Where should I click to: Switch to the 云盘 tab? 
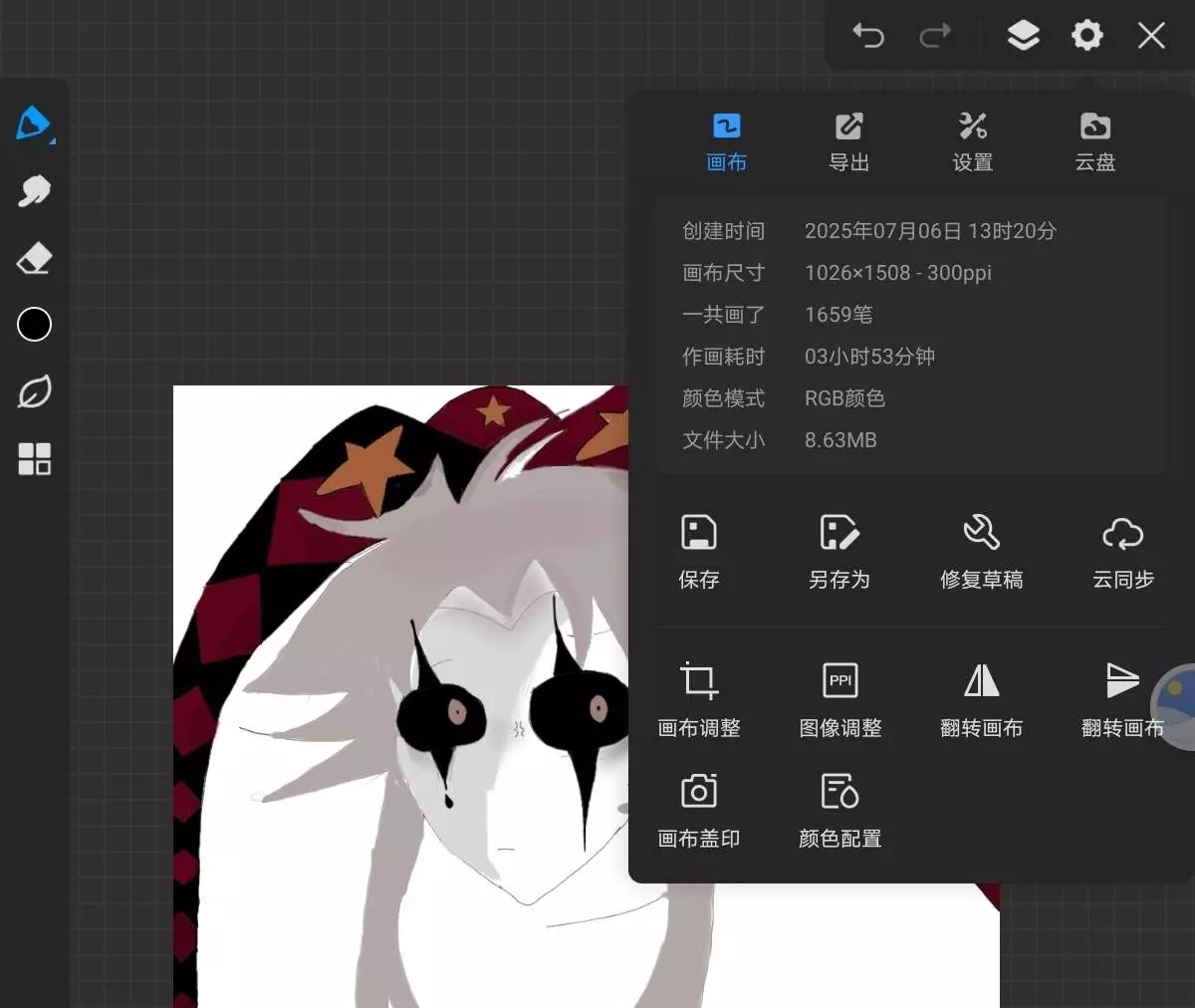click(x=1094, y=142)
